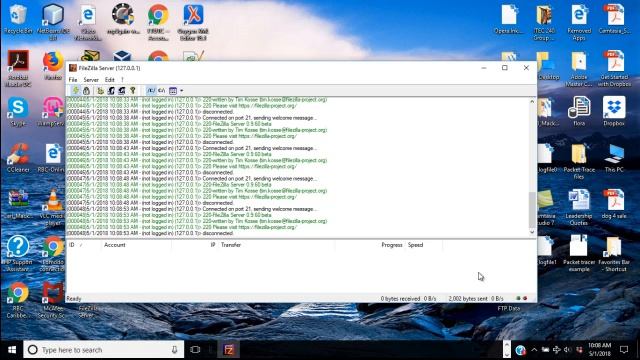Open the Action Center notifications icon

(624, 350)
